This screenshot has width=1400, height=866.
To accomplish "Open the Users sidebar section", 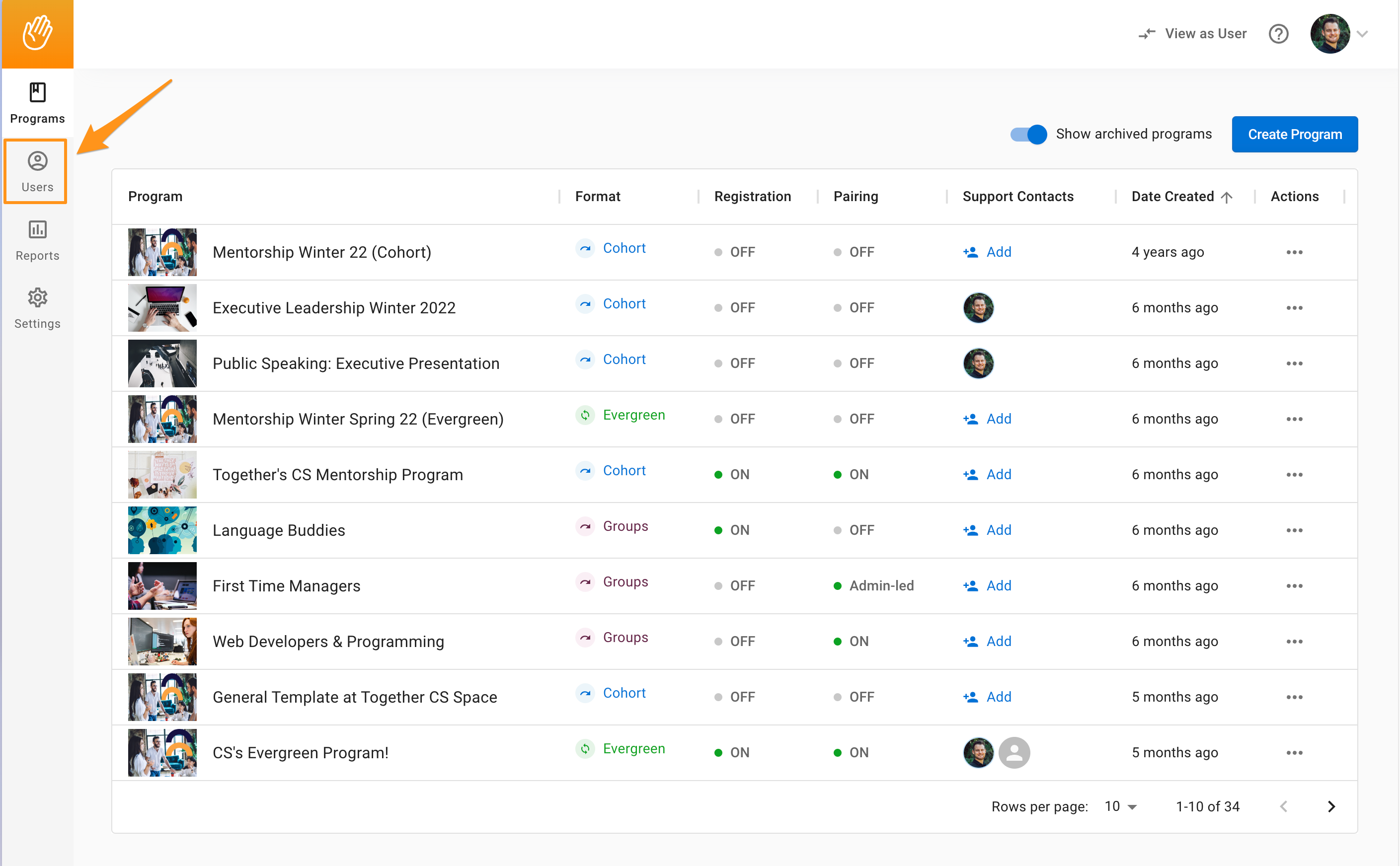I will 37,171.
